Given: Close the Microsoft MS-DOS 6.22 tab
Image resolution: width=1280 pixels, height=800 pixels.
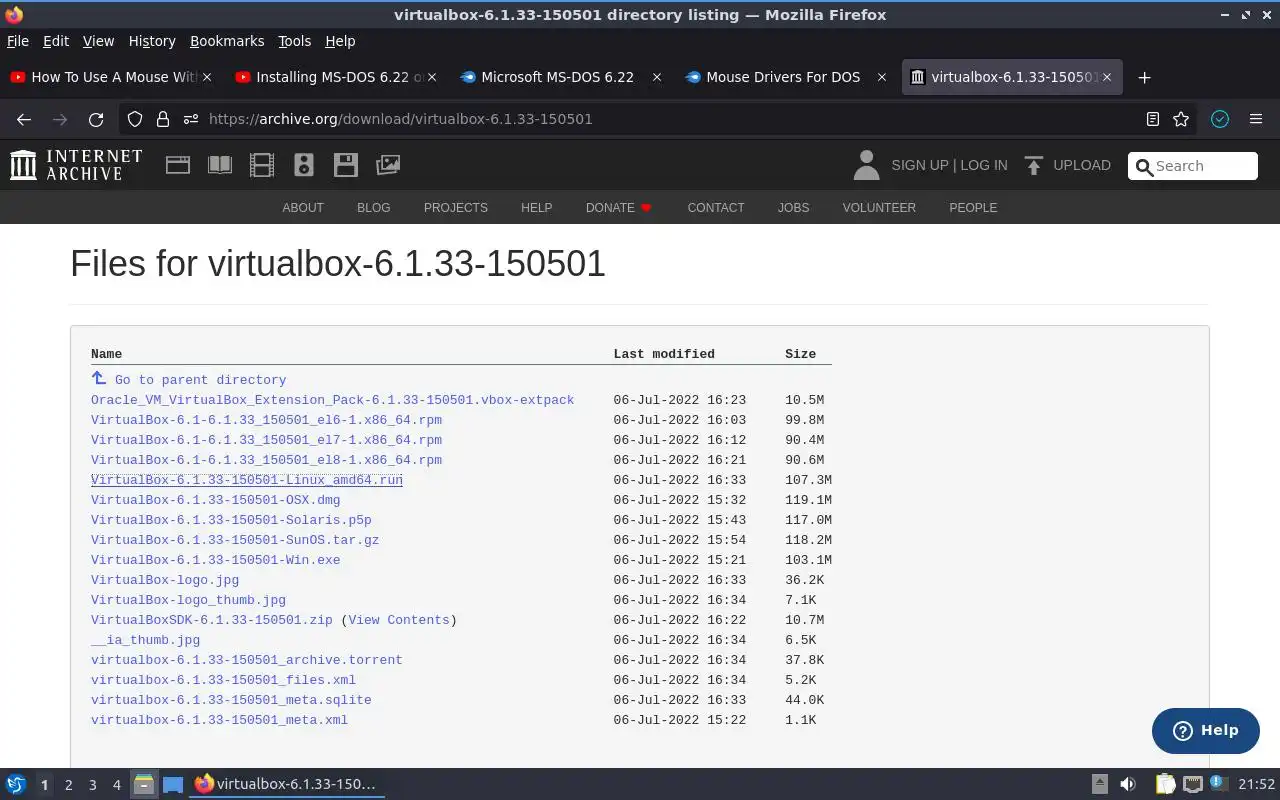Looking at the screenshot, I should click(657, 77).
